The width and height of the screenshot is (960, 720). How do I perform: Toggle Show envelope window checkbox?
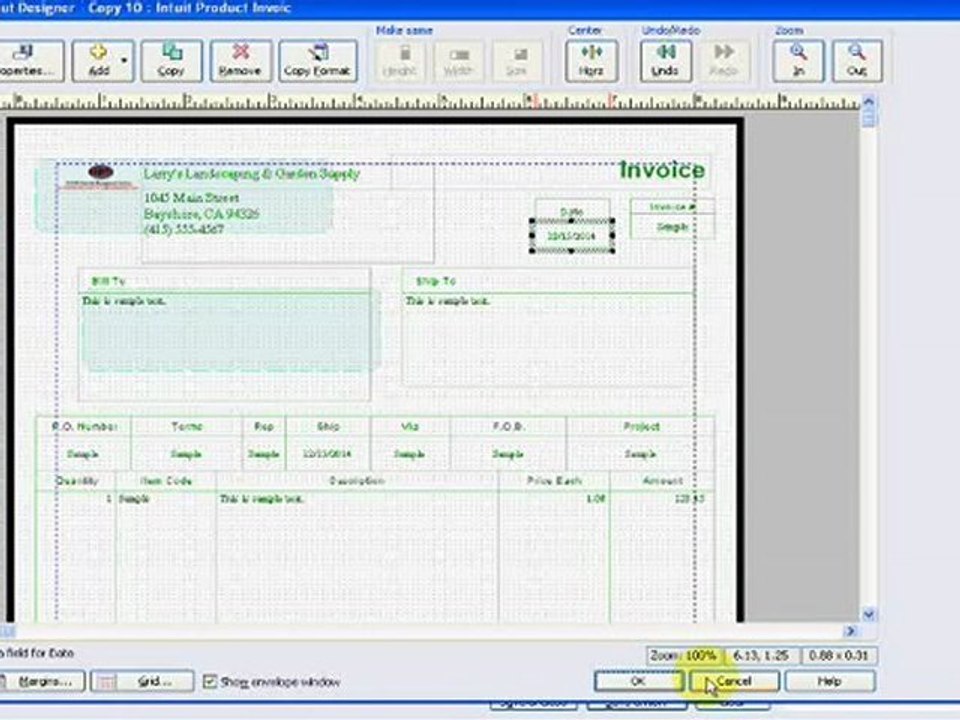click(x=210, y=681)
